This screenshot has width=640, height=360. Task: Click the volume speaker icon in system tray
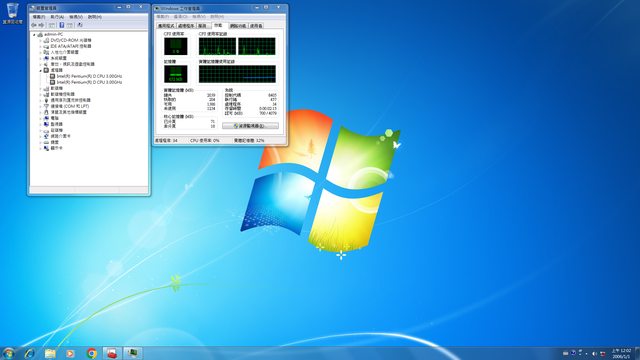tap(594, 353)
